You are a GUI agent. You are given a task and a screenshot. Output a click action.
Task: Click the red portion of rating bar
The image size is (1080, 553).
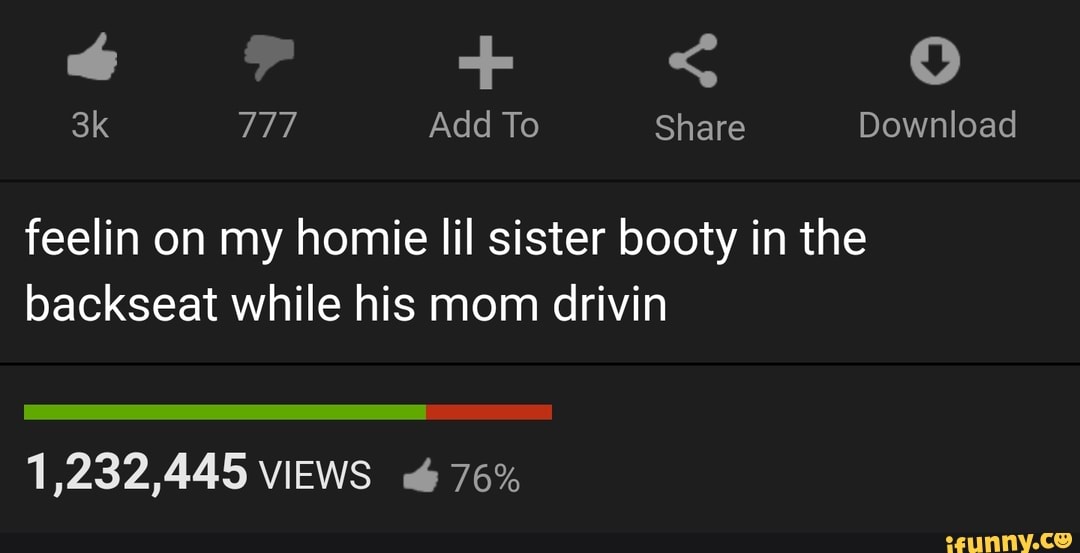tap(489, 412)
